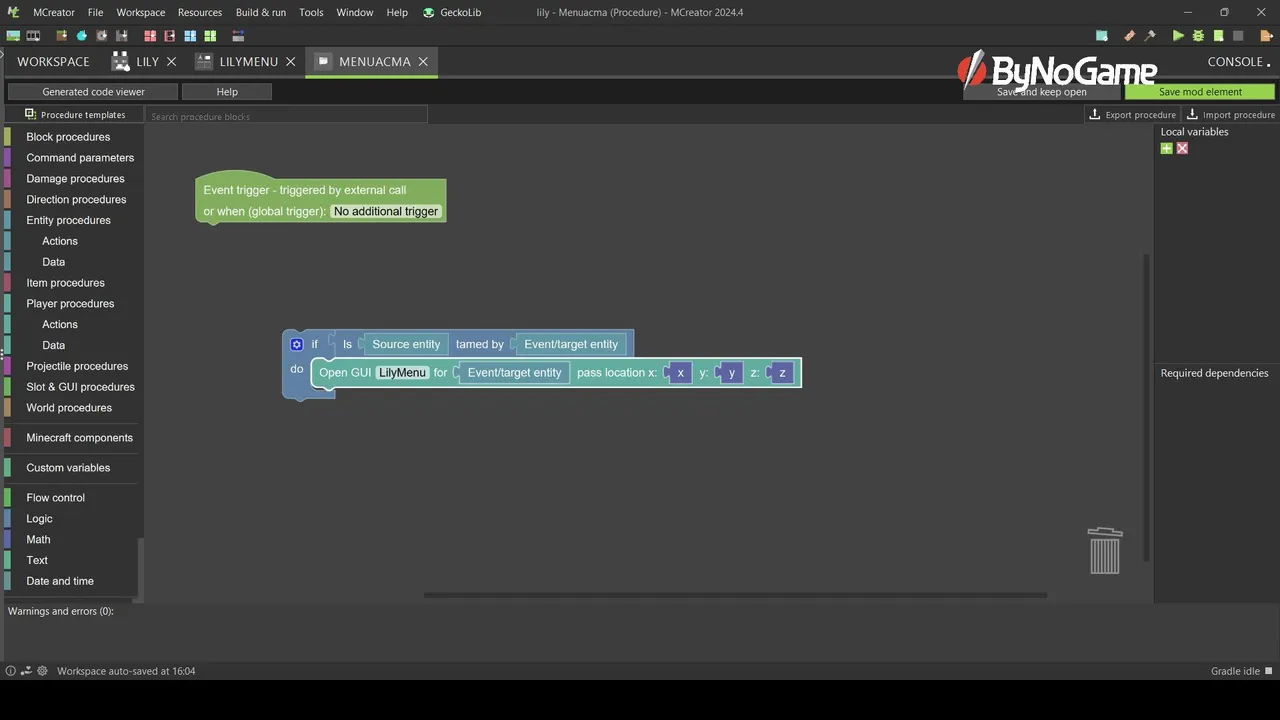Image resolution: width=1280 pixels, height=720 pixels.
Task: Click the film strip icon in top toolbar
Action: click(x=33, y=36)
